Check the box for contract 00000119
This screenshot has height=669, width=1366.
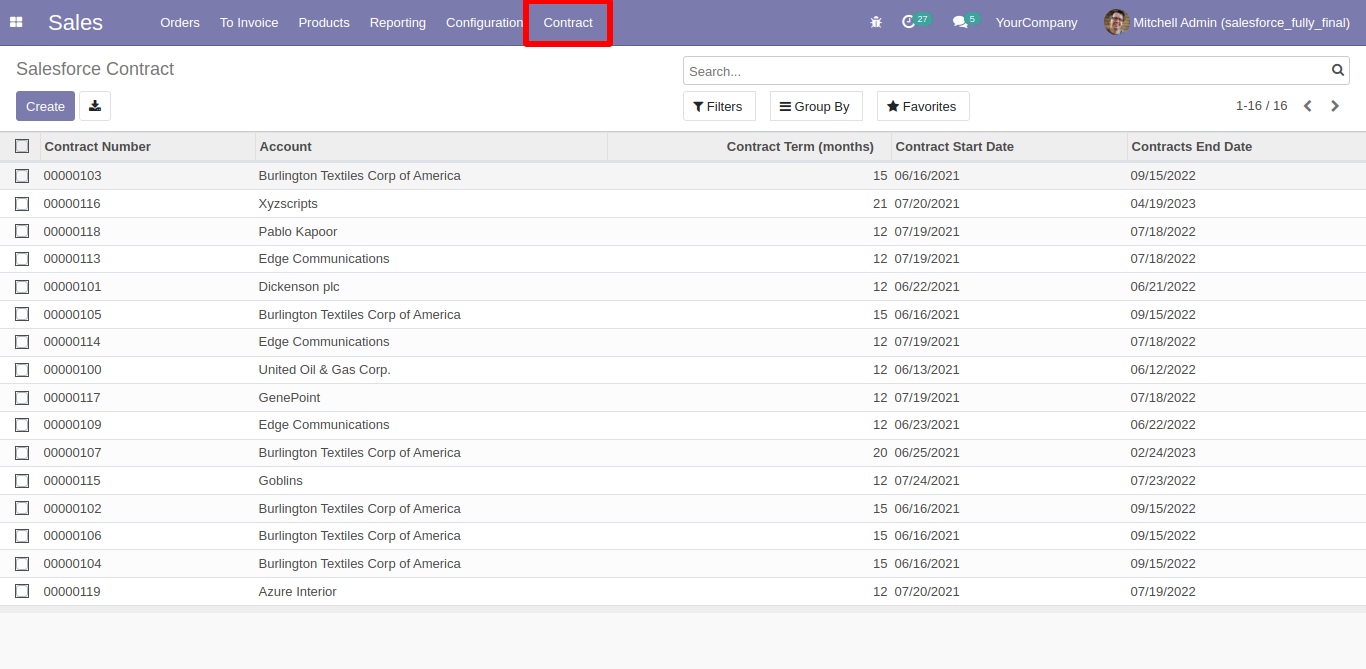pos(22,591)
